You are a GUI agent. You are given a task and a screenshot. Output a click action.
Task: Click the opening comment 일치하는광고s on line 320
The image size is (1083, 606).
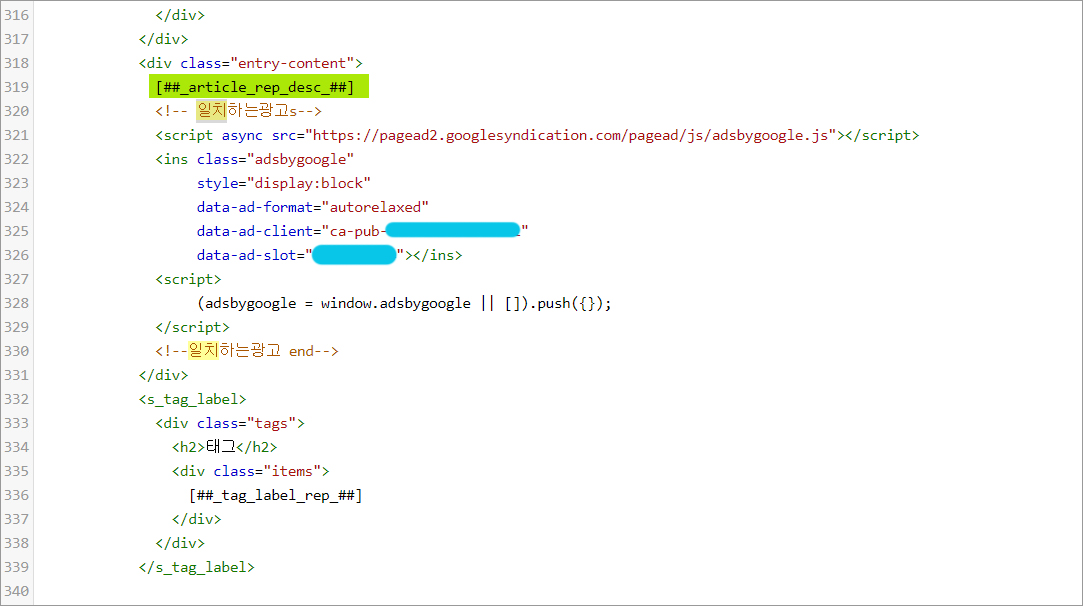coord(238,111)
